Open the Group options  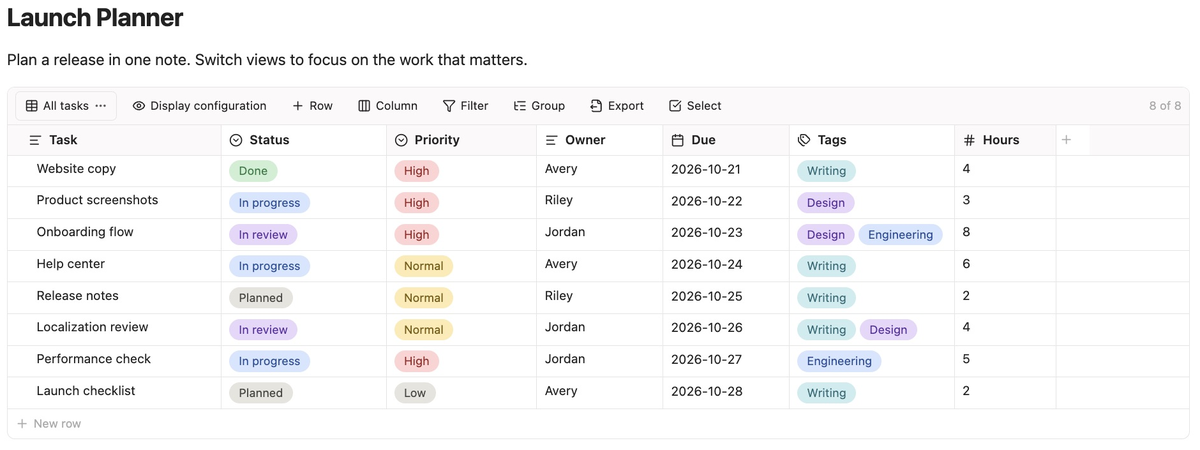click(539, 106)
